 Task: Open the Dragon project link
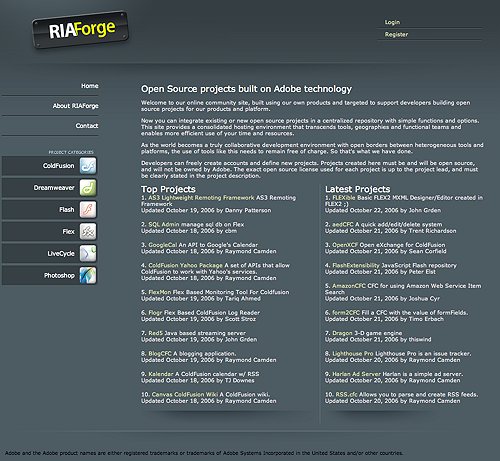[342, 333]
